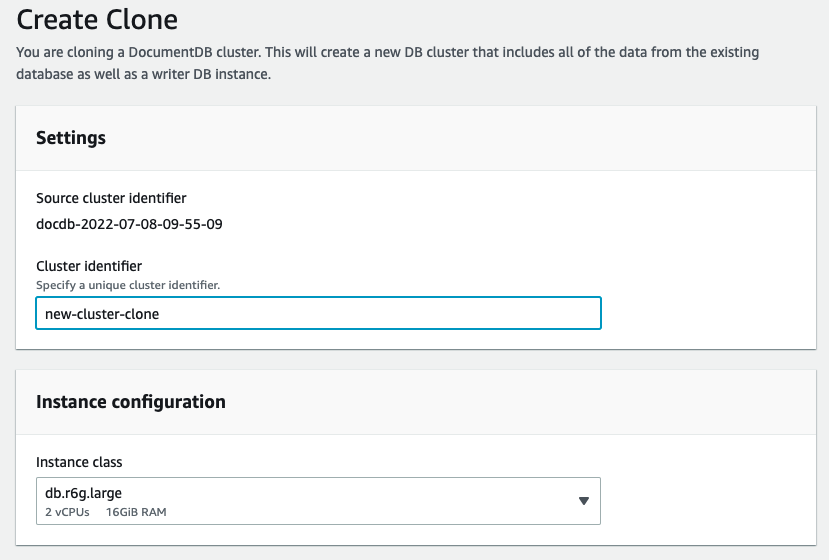Click the Instance class dropdown arrow
829x560 pixels.
click(x=584, y=501)
